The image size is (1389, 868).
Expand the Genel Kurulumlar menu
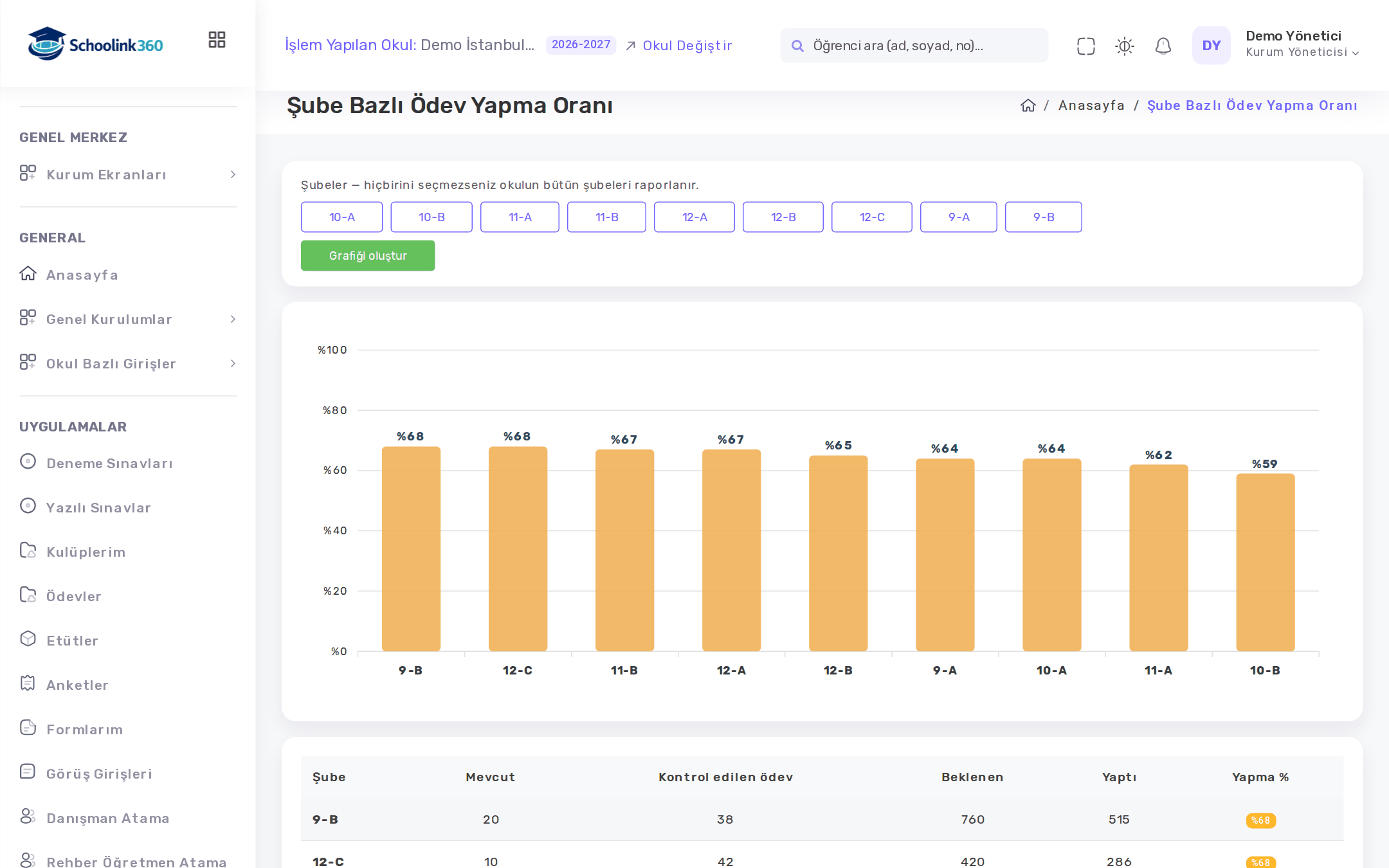tap(128, 320)
